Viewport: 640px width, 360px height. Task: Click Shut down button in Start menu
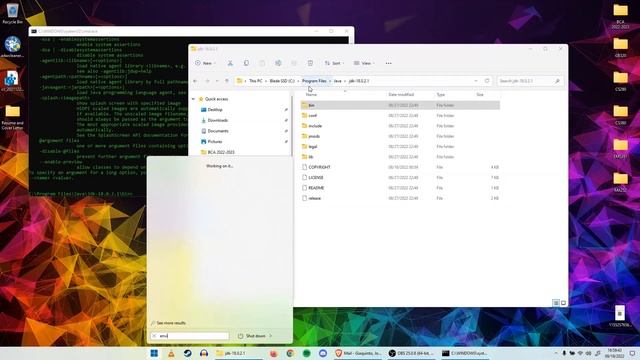252,336
